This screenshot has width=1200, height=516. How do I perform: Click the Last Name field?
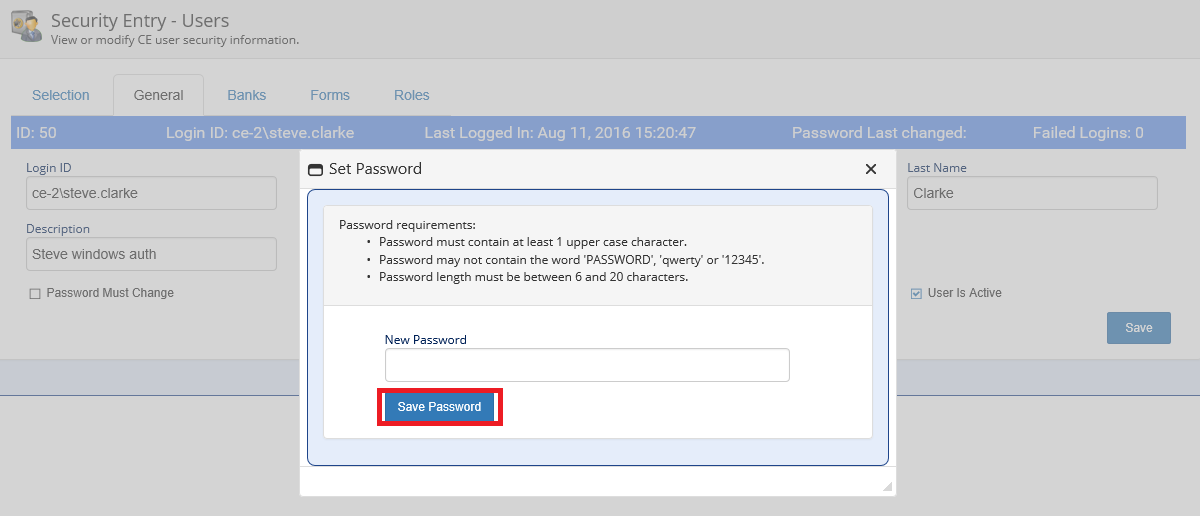[1032, 193]
